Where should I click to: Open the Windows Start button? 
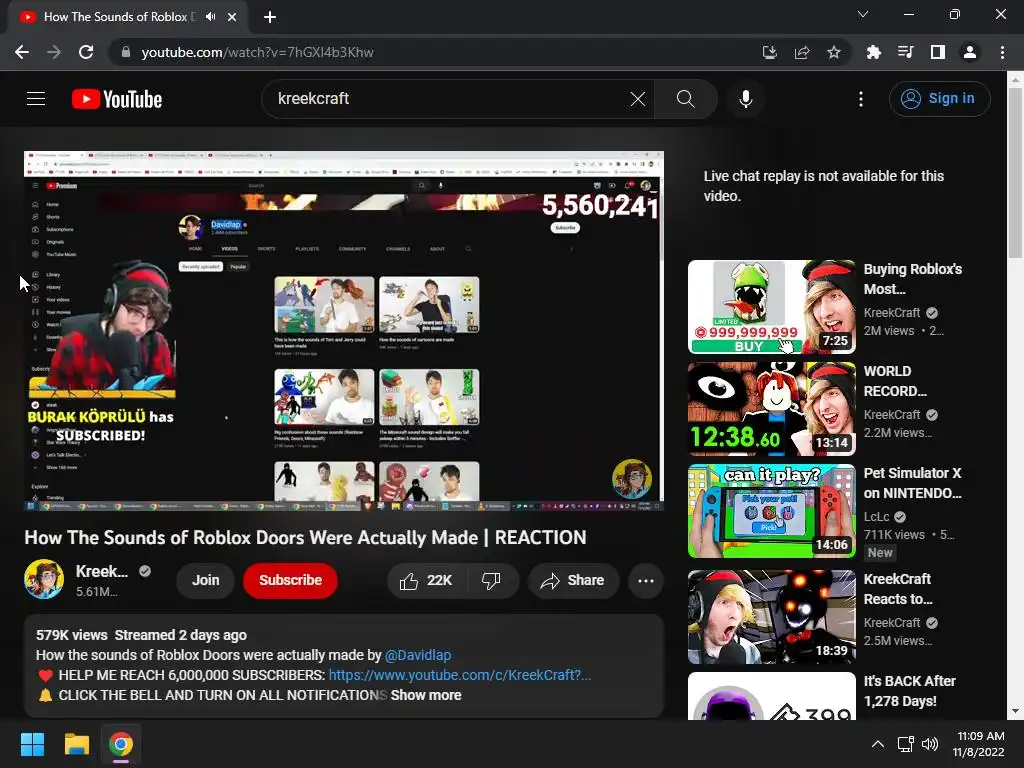(32, 744)
